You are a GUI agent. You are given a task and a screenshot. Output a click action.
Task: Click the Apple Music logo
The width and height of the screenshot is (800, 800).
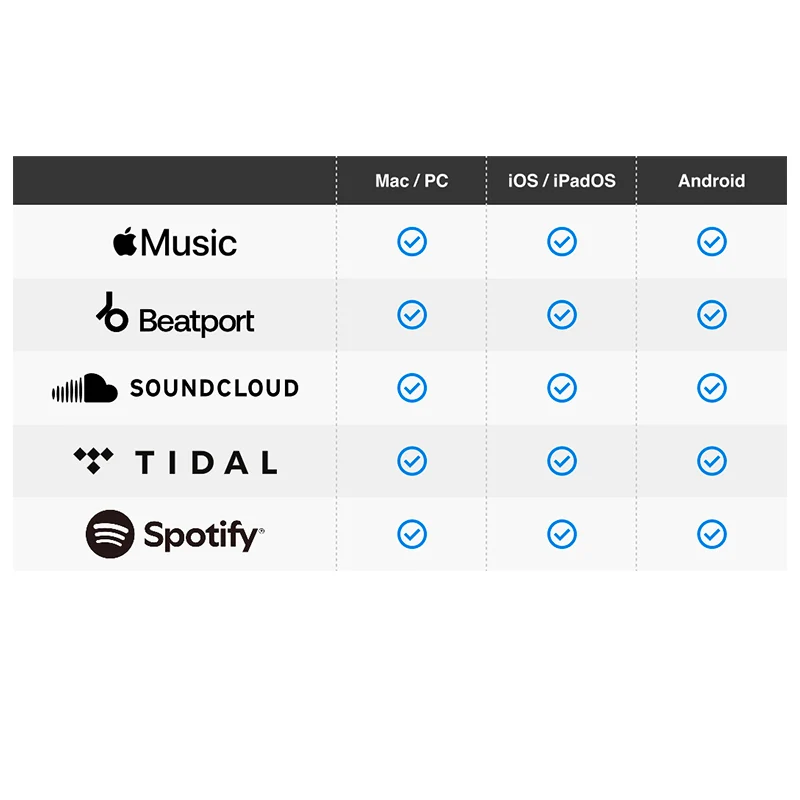[174, 242]
